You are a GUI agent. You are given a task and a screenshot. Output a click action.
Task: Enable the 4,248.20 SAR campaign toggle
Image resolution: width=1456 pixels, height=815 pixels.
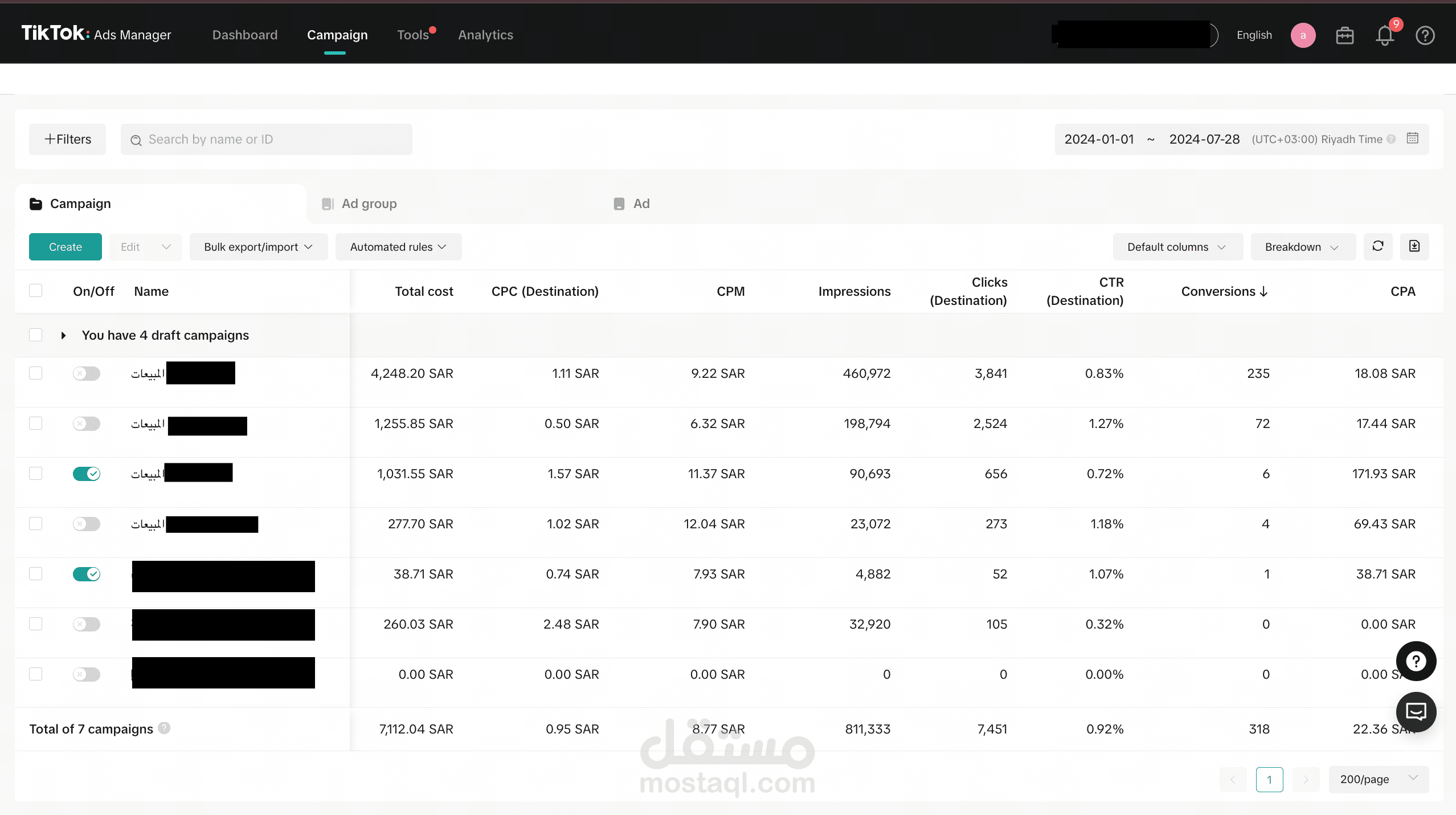87,373
